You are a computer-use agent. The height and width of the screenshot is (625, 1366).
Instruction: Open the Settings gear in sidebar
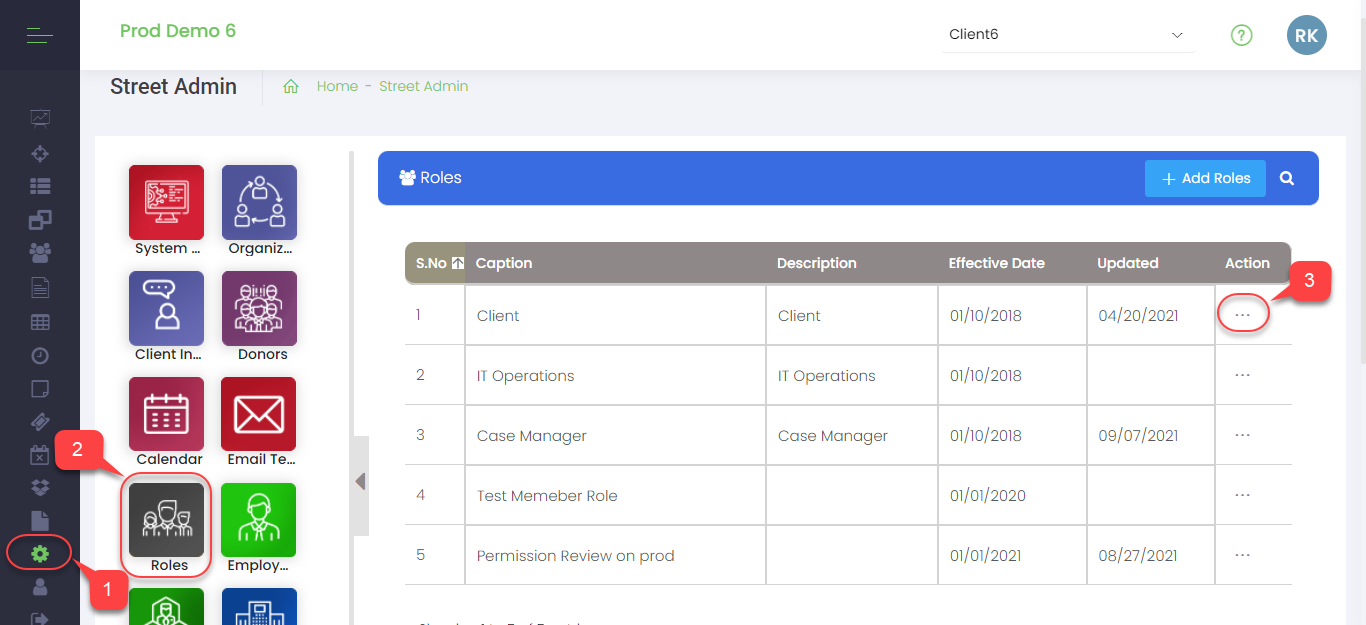(x=40, y=553)
